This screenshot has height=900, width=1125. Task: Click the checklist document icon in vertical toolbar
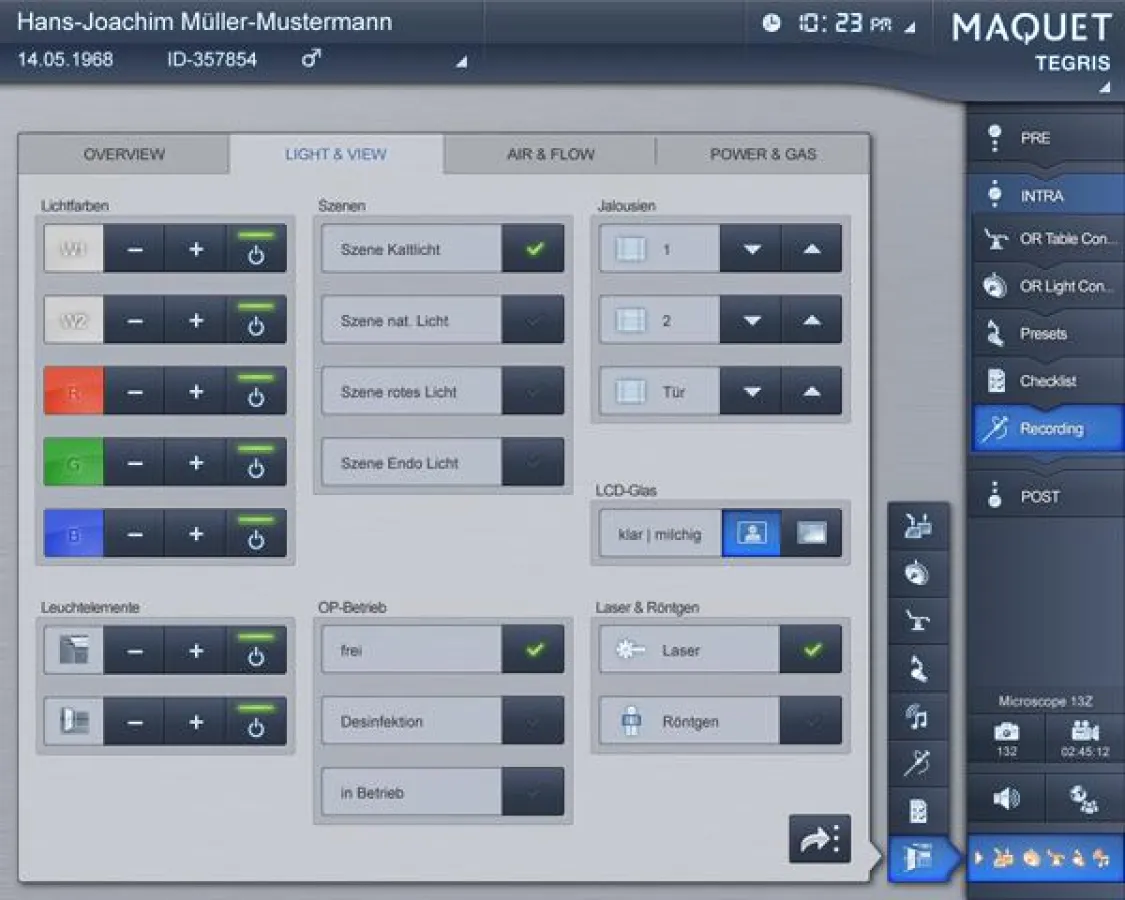(x=918, y=811)
